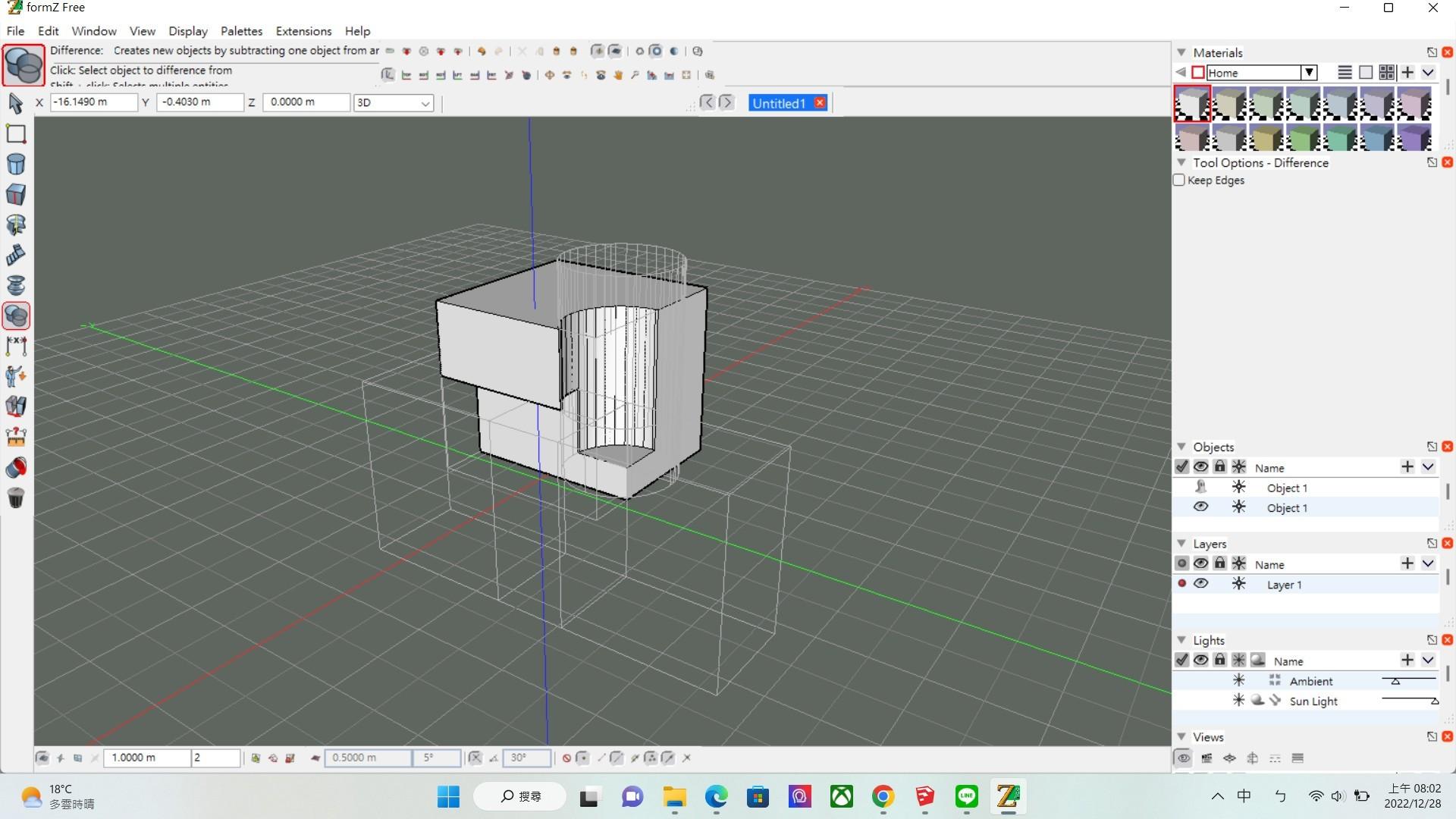The image size is (1456, 819).
Task: Select the Cube primitive tool
Action: pyautogui.click(x=16, y=195)
